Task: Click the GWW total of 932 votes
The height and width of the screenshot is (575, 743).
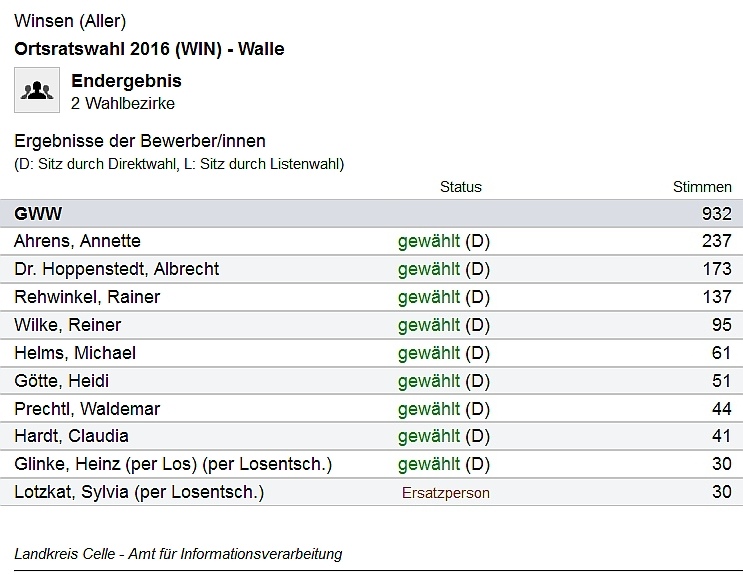Action: coord(716,213)
